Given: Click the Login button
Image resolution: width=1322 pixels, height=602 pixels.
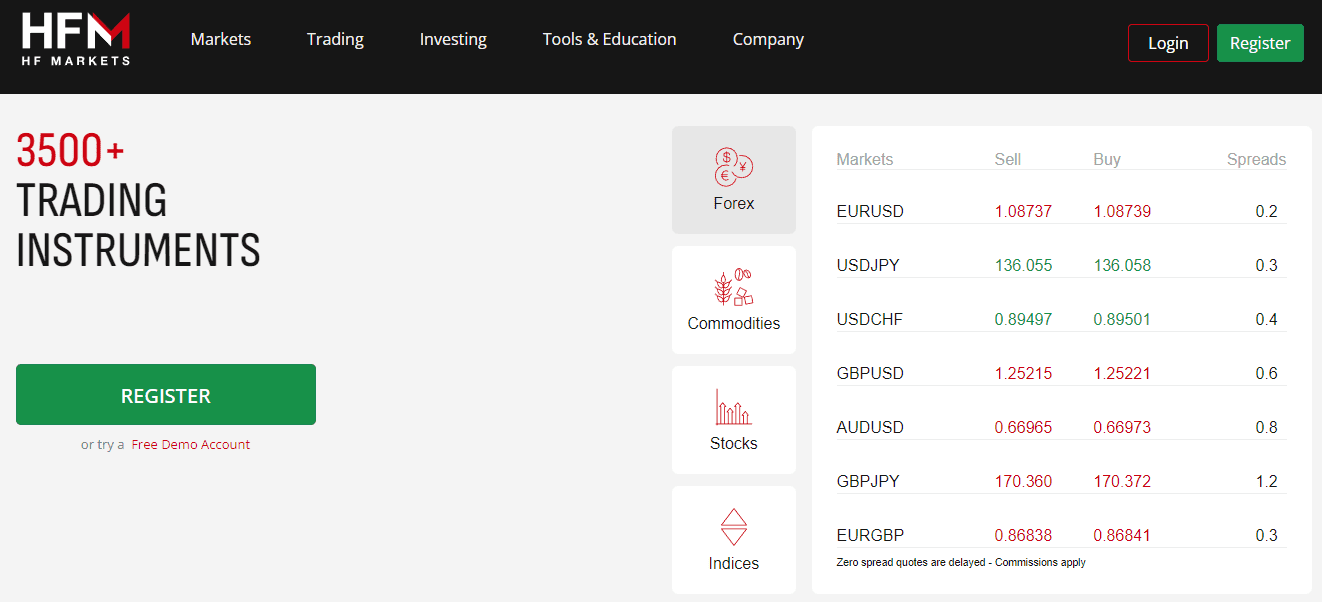Looking at the screenshot, I should tap(1168, 43).
